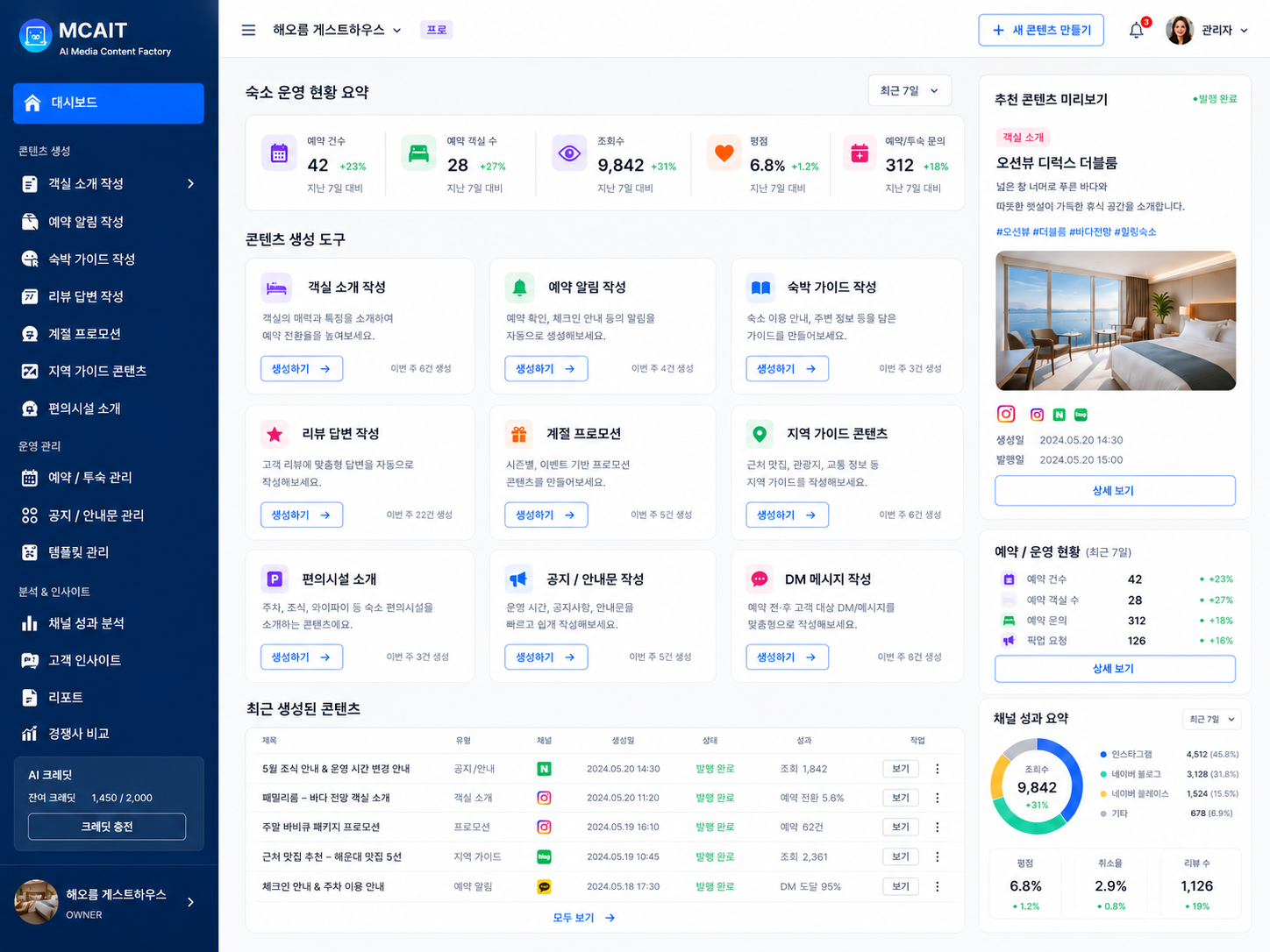Open more options for 주말 바비큐 패키지 row
Viewport: 1270px width, 952px height.
(937, 827)
